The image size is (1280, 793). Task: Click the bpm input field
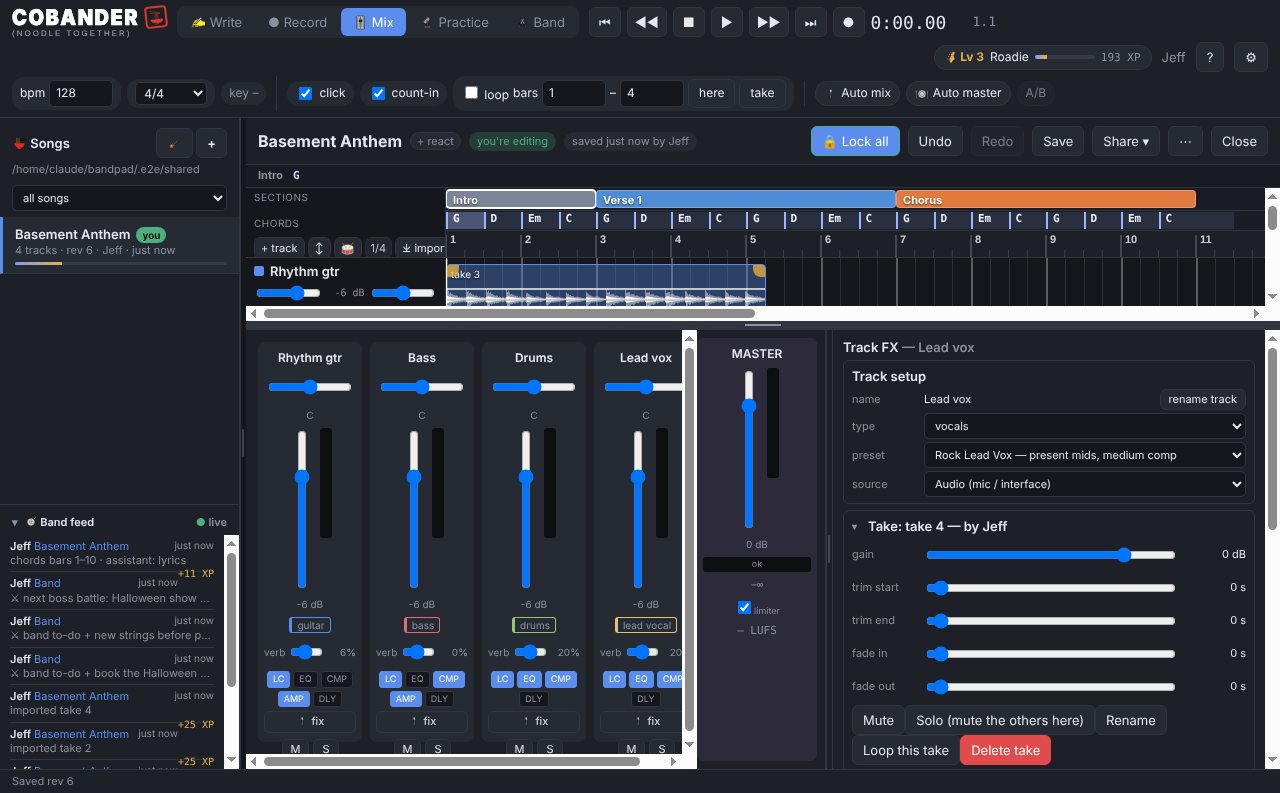point(81,93)
